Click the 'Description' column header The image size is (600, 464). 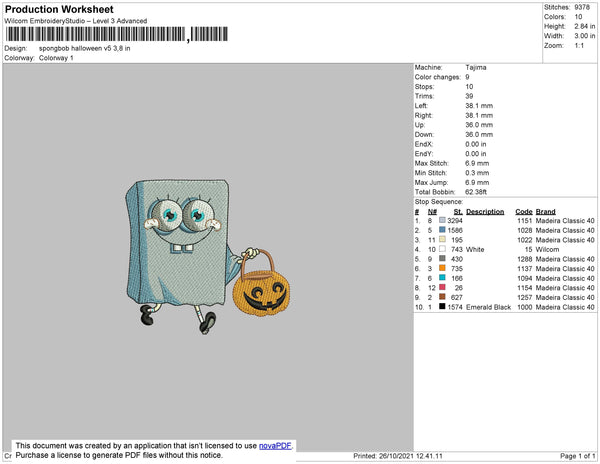485,212
